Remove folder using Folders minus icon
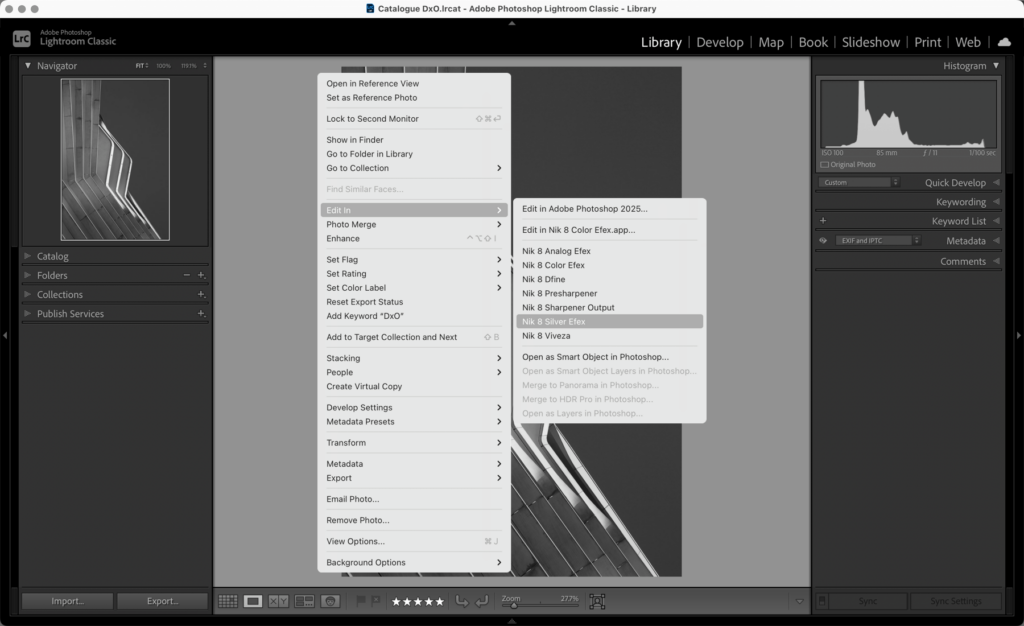The height and width of the screenshot is (626, 1024). tap(187, 275)
